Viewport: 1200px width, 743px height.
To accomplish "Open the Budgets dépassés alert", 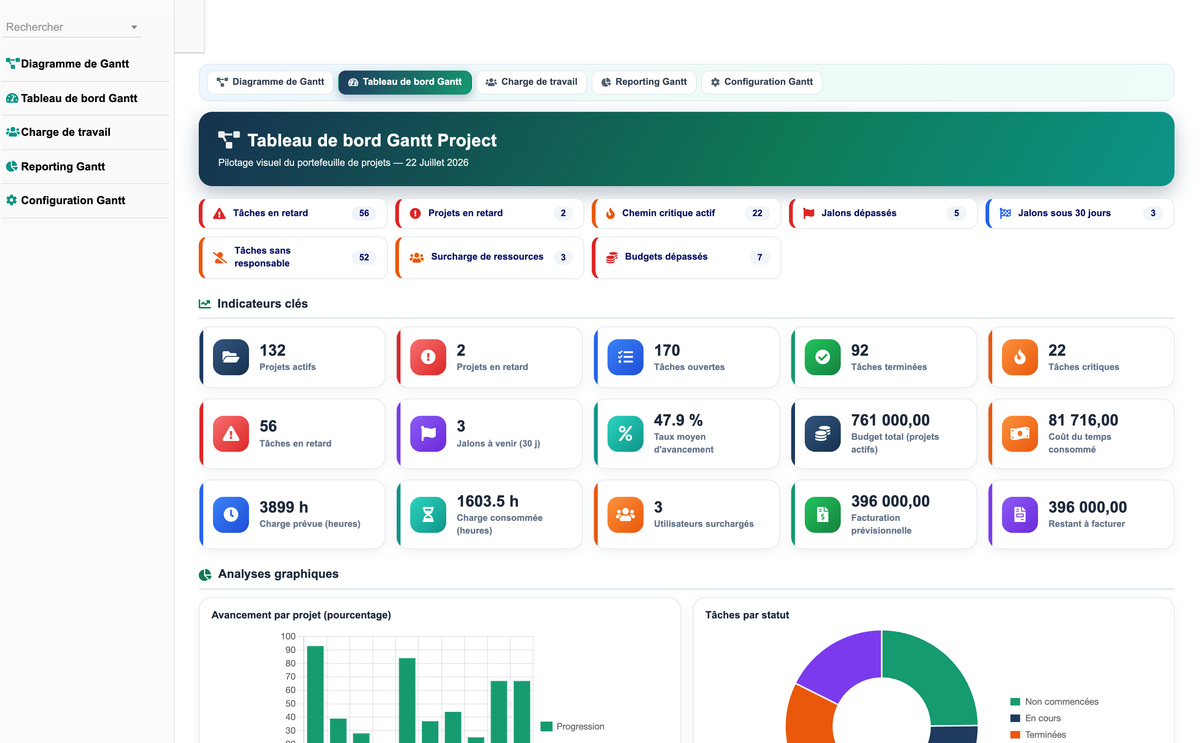I will [x=687, y=257].
